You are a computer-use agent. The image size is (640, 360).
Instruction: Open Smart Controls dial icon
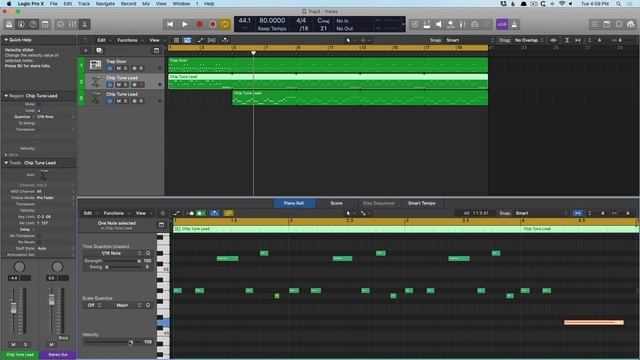click(x=60, y=24)
